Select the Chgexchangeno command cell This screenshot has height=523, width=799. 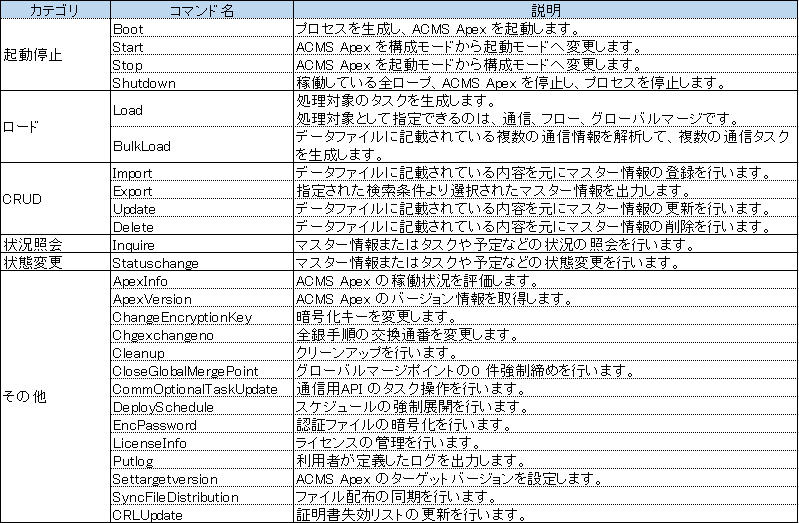tap(201, 334)
